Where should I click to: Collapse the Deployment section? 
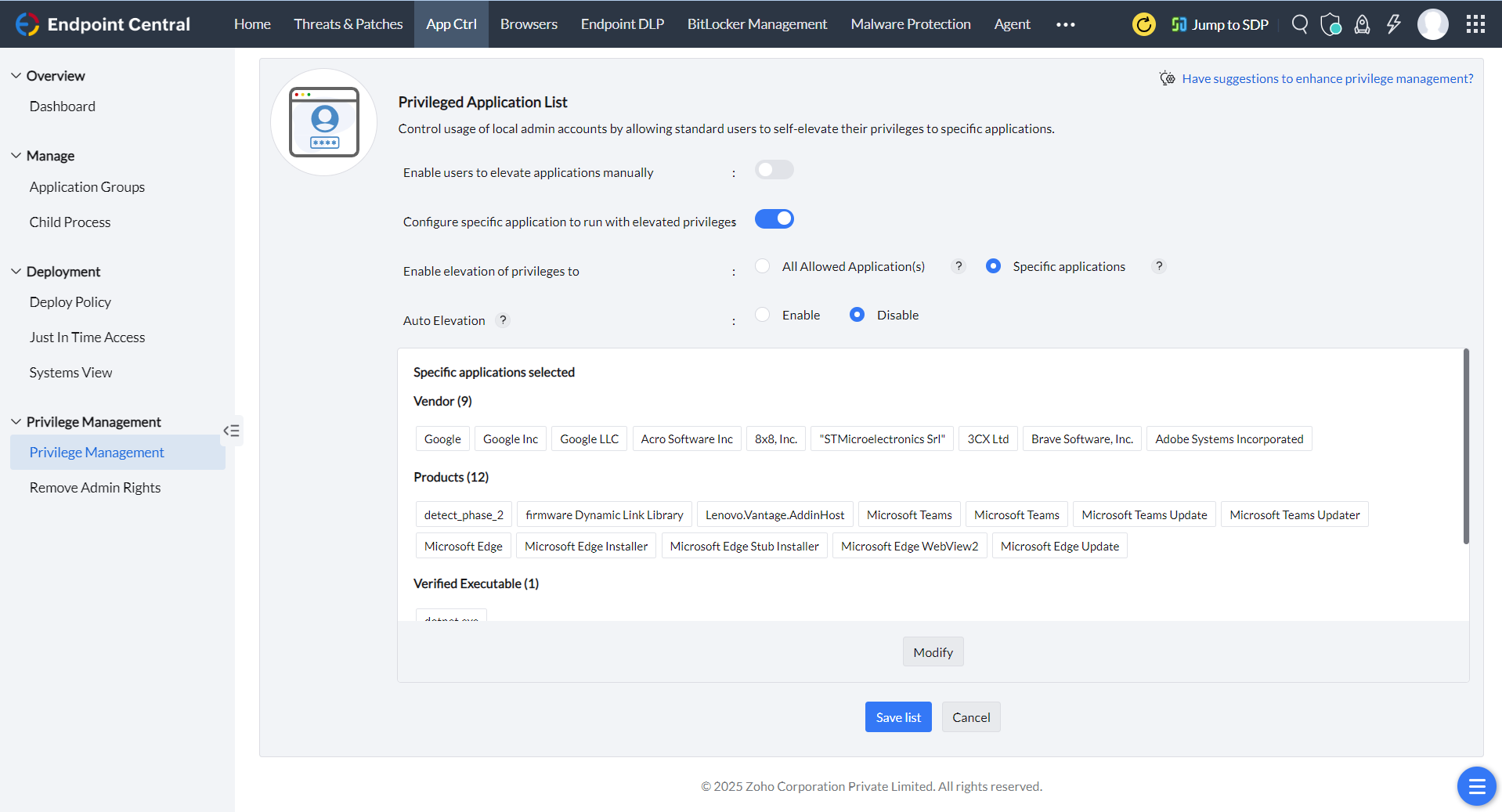[x=16, y=272]
